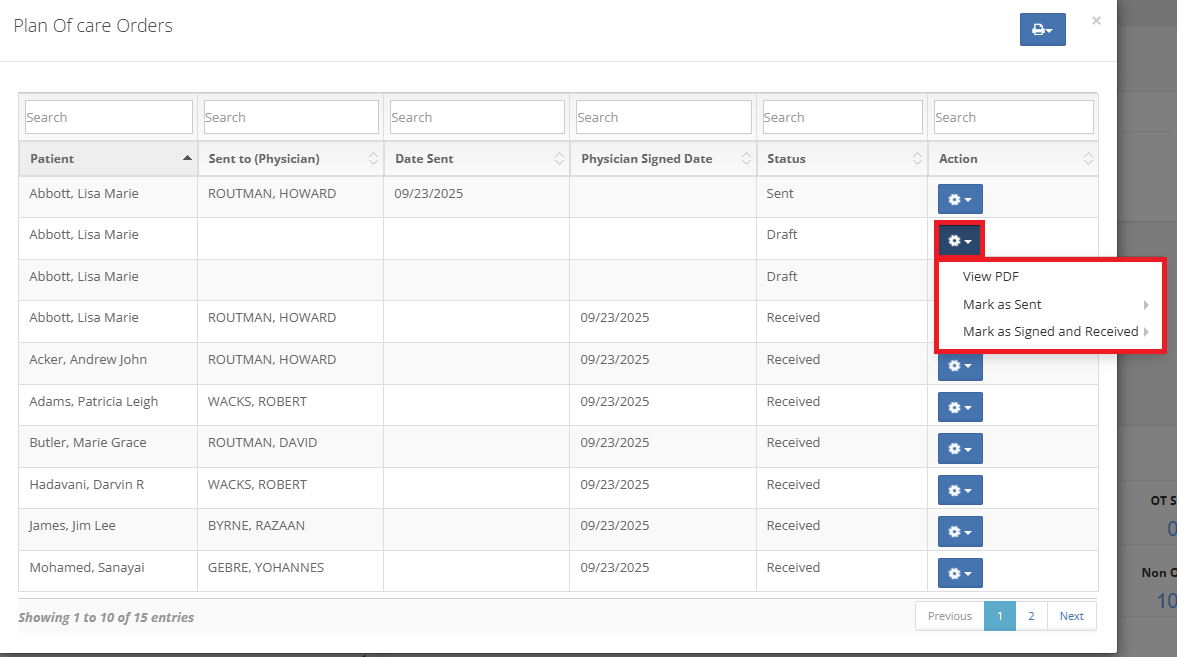The height and width of the screenshot is (657, 1177).
Task: Click gear action for Adams, Patricia Leigh
Action: point(960,408)
